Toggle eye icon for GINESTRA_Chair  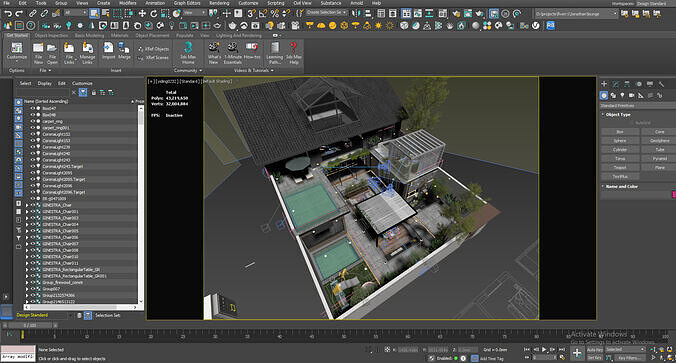point(33,205)
